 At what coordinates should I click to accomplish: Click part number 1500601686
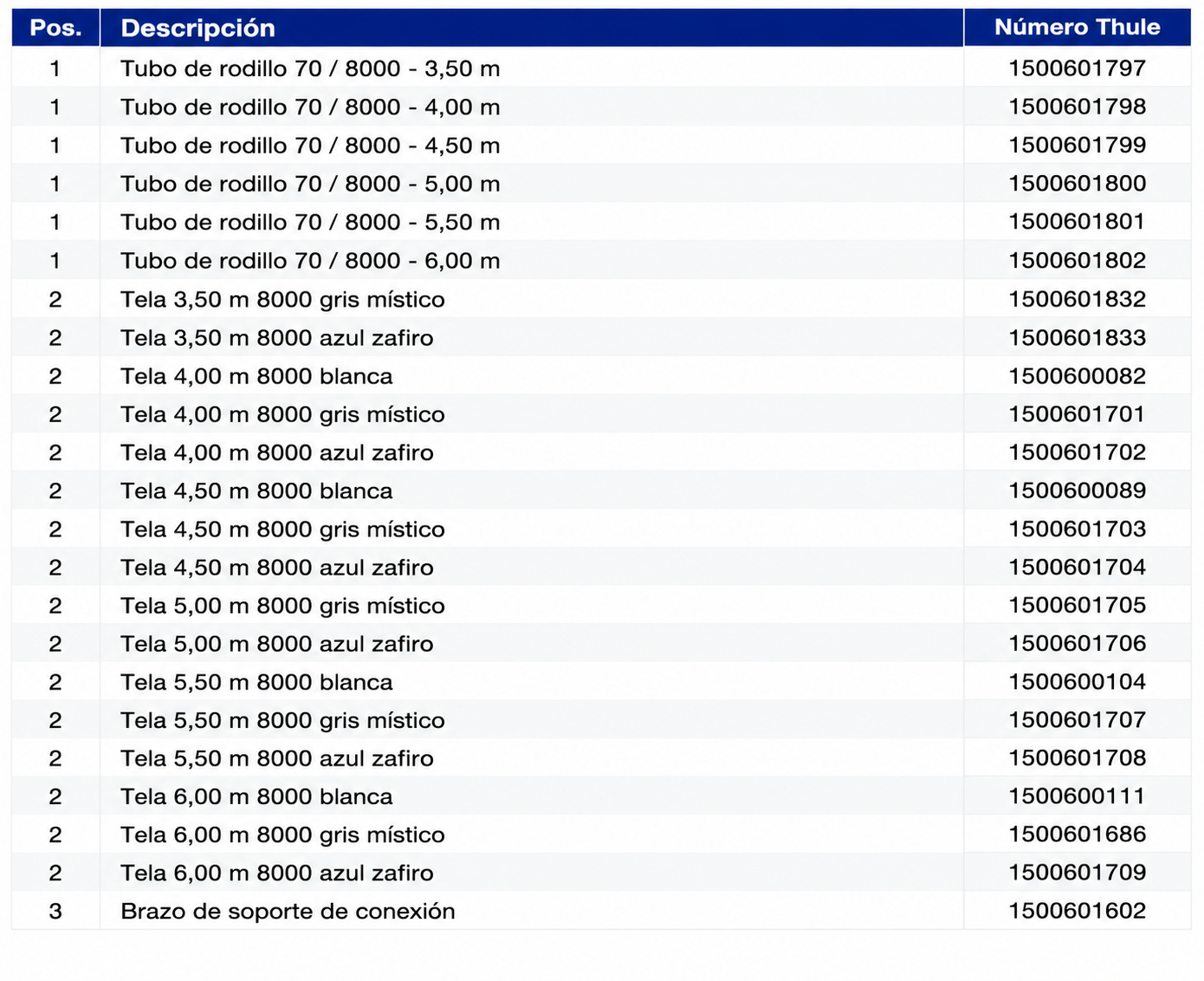(1077, 834)
